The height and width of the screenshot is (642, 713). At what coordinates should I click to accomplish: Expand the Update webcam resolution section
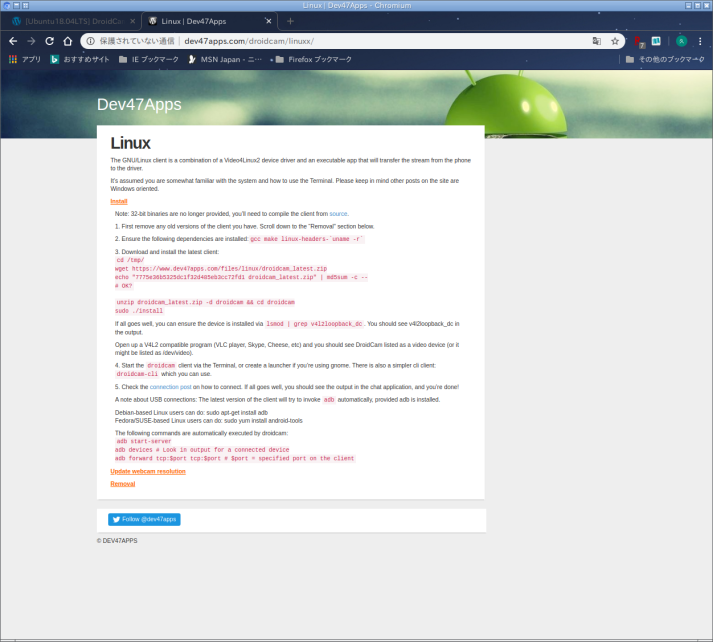[x=148, y=471]
